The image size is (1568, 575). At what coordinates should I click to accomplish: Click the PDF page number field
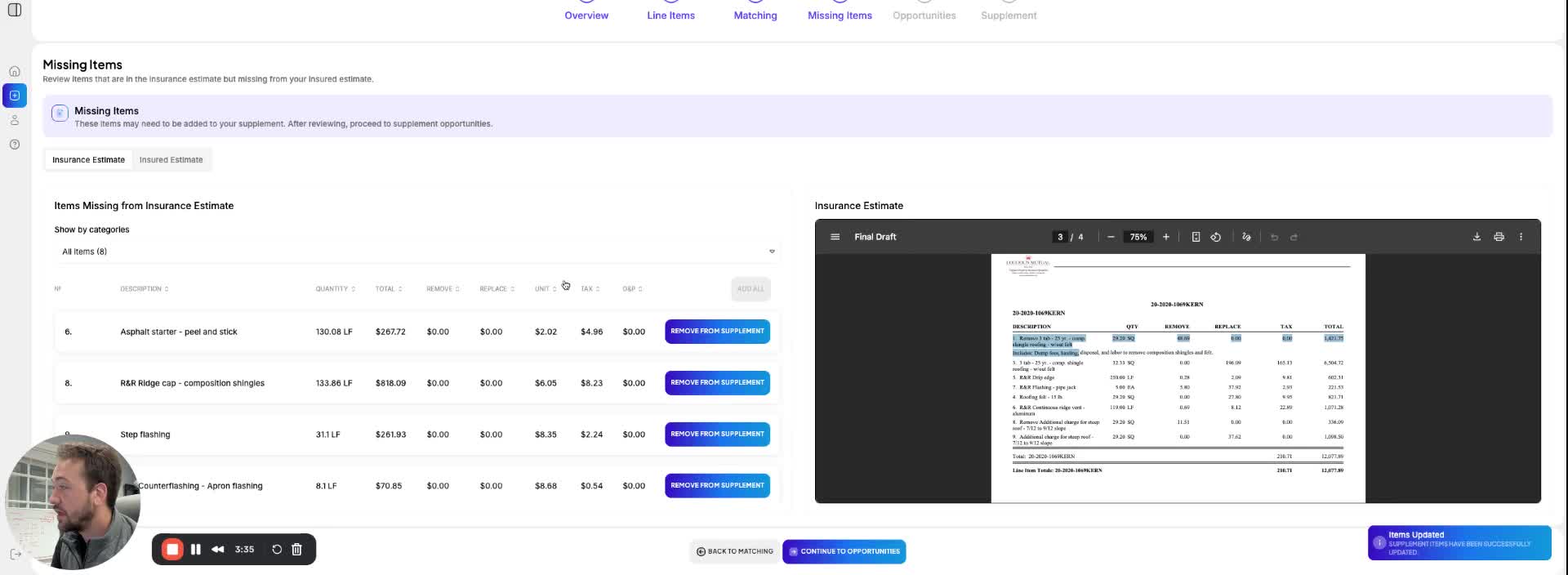[1060, 237]
